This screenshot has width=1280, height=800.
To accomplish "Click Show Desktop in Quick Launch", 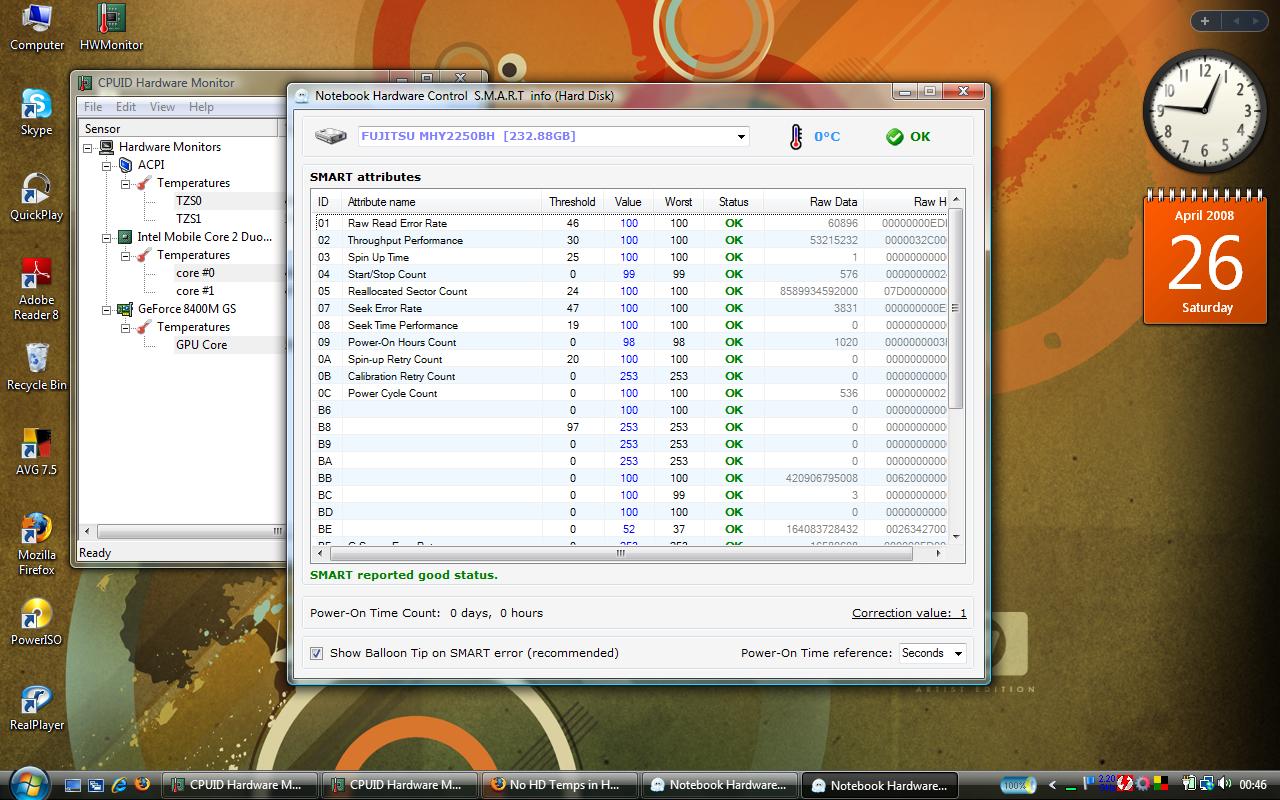I will click(73, 785).
